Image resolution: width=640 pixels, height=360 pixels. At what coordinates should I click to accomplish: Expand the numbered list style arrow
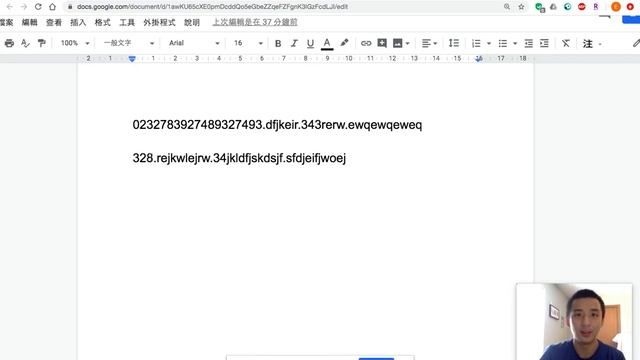489,43
